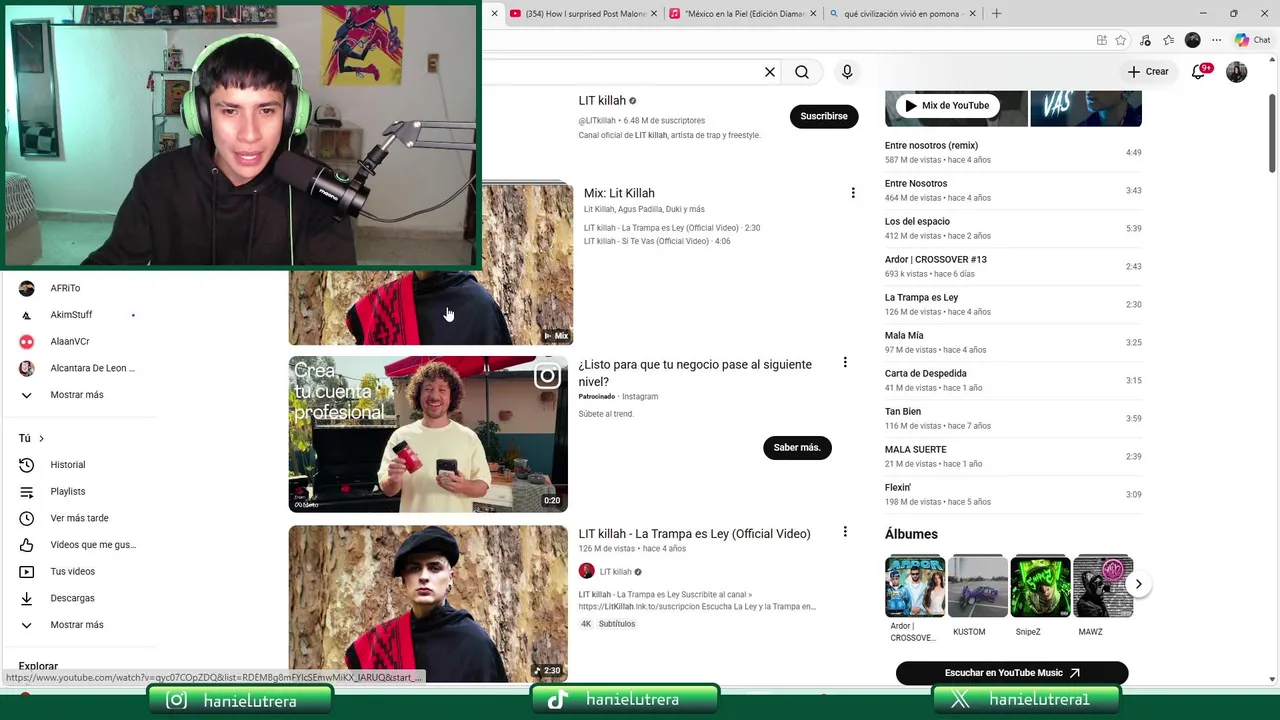Screen dimensions: 1280x720
Task: Click Escuchar en YouTube Music button
Action: (1012, 673)
